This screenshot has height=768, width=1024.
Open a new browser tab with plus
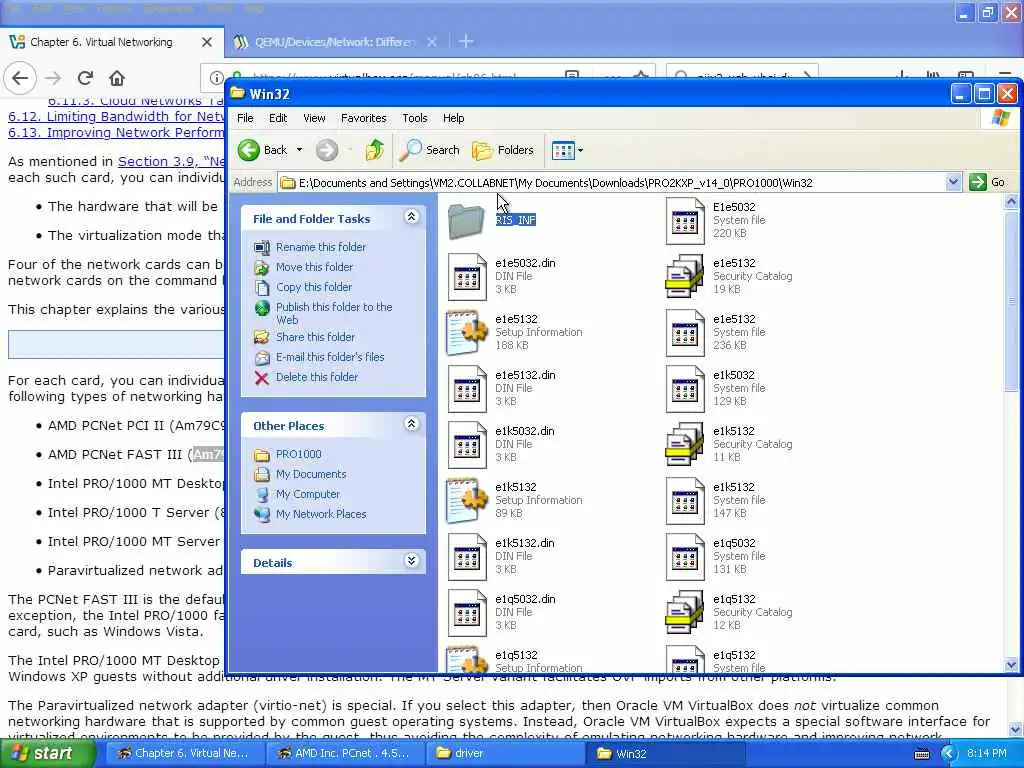coord(466,42)
